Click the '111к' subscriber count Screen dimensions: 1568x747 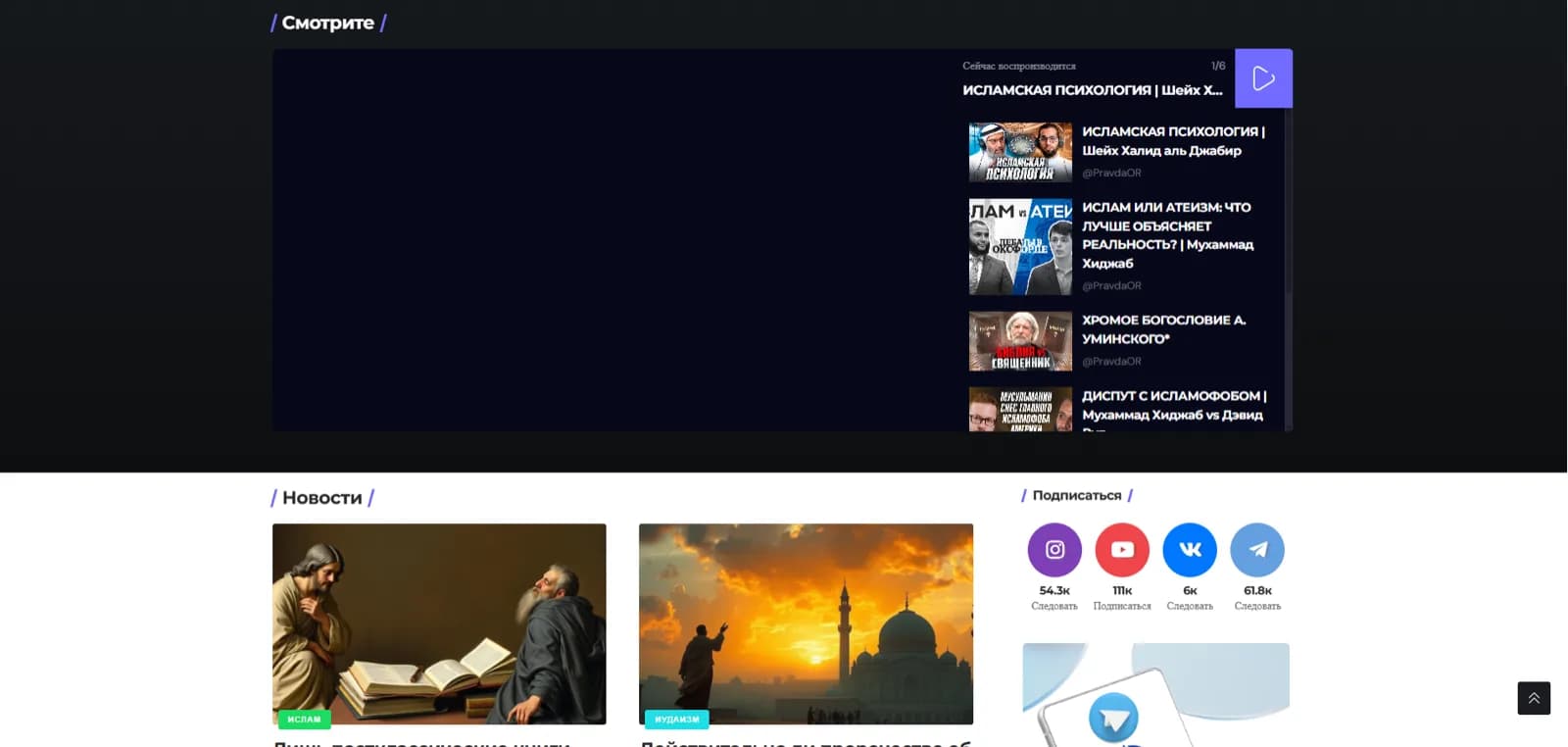(1122, 590)
